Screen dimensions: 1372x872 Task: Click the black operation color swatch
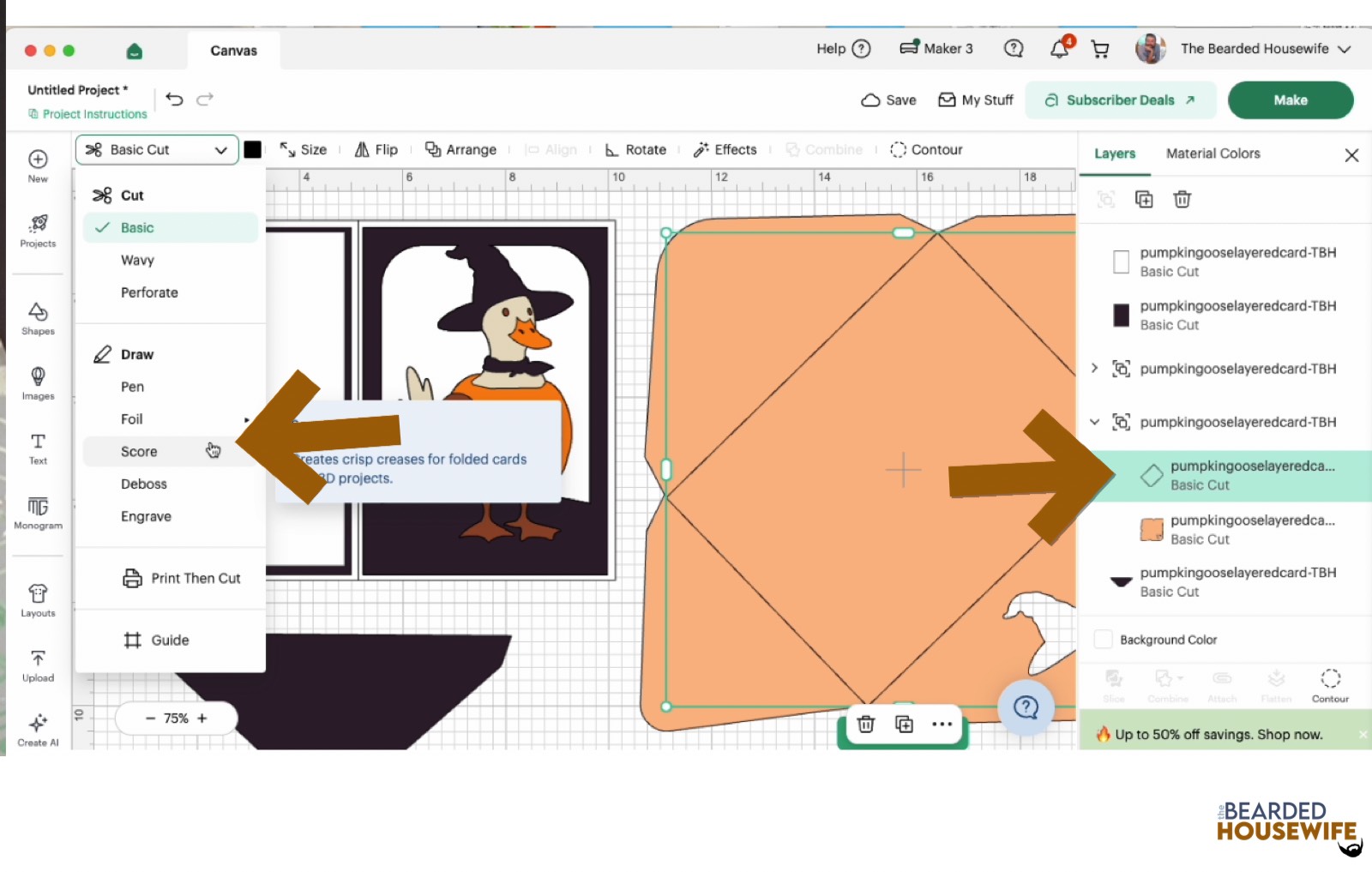point(253,150)
